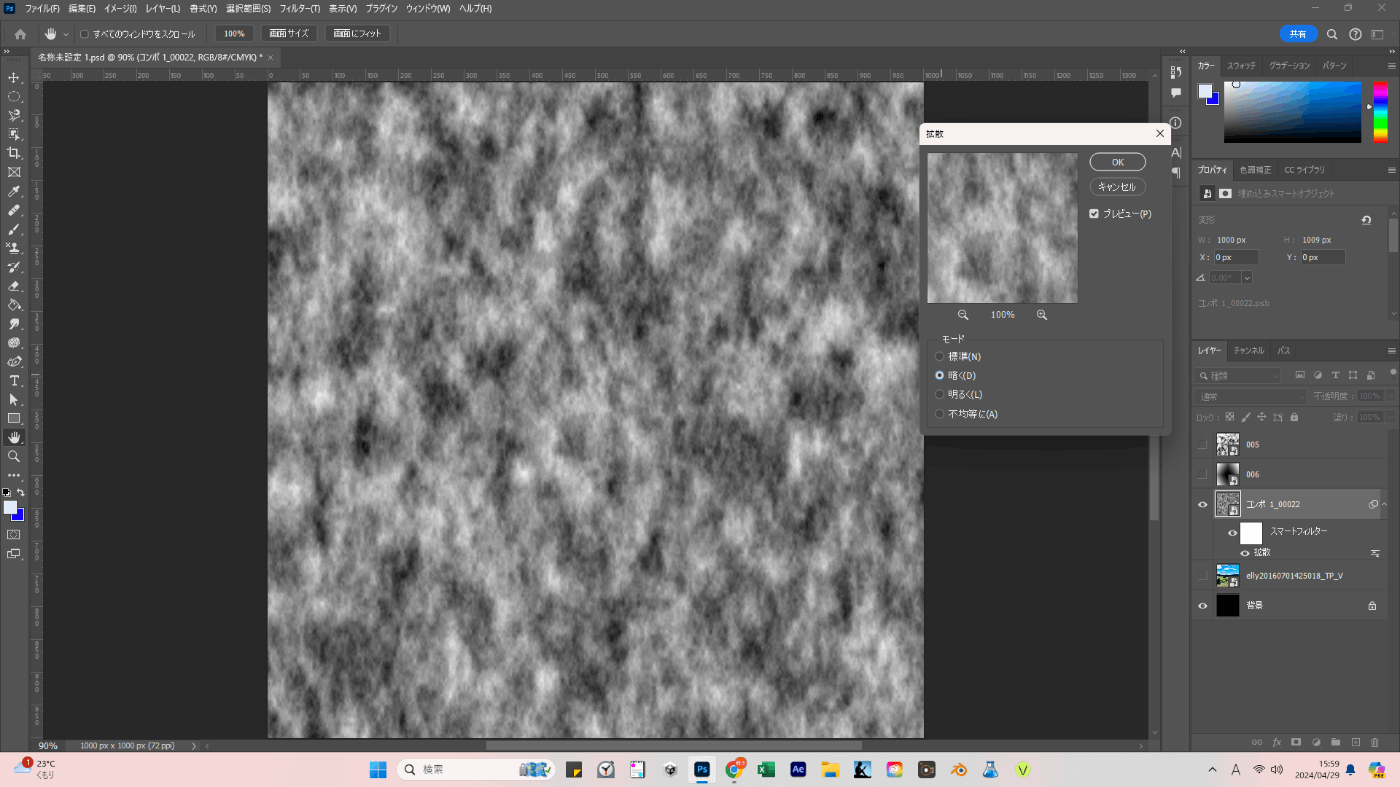Screen dimensions: 1400x787
Task: Select the Crop tool
Action: coord(14,153)
